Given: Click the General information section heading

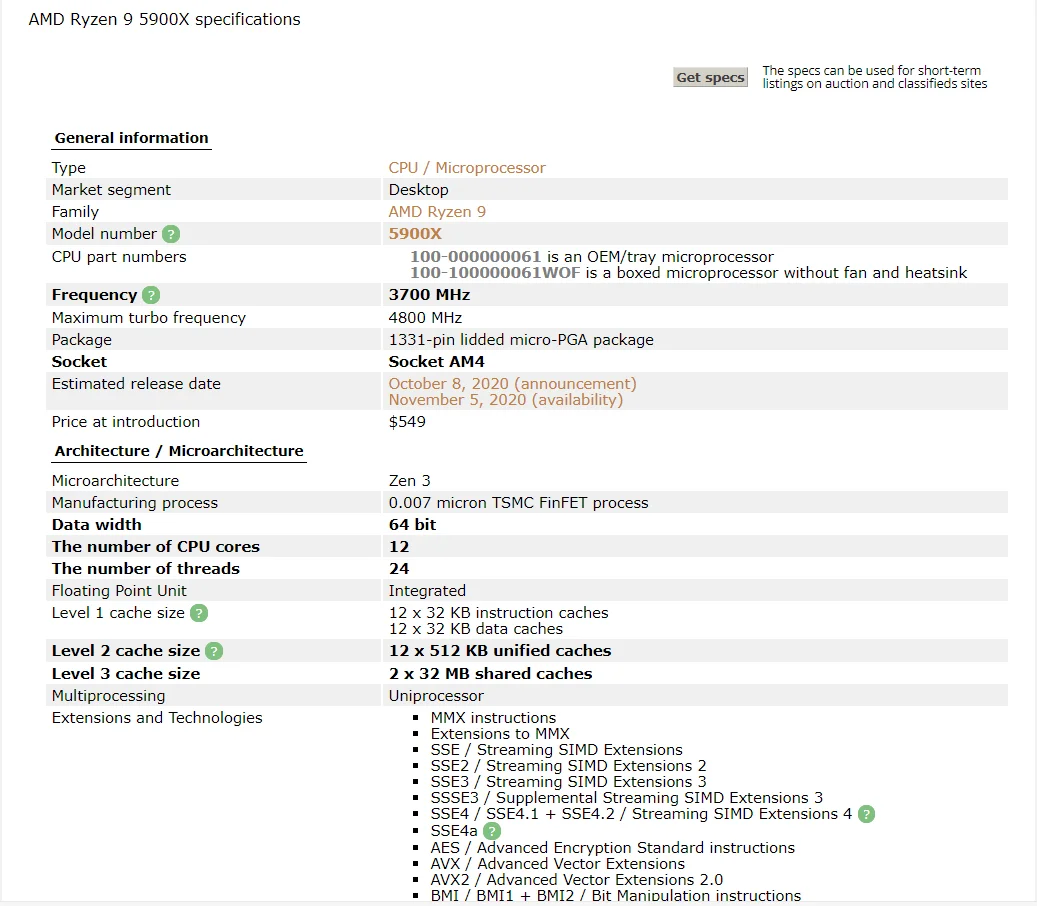Looking at the screenshot, I should [x=132, y=138].
